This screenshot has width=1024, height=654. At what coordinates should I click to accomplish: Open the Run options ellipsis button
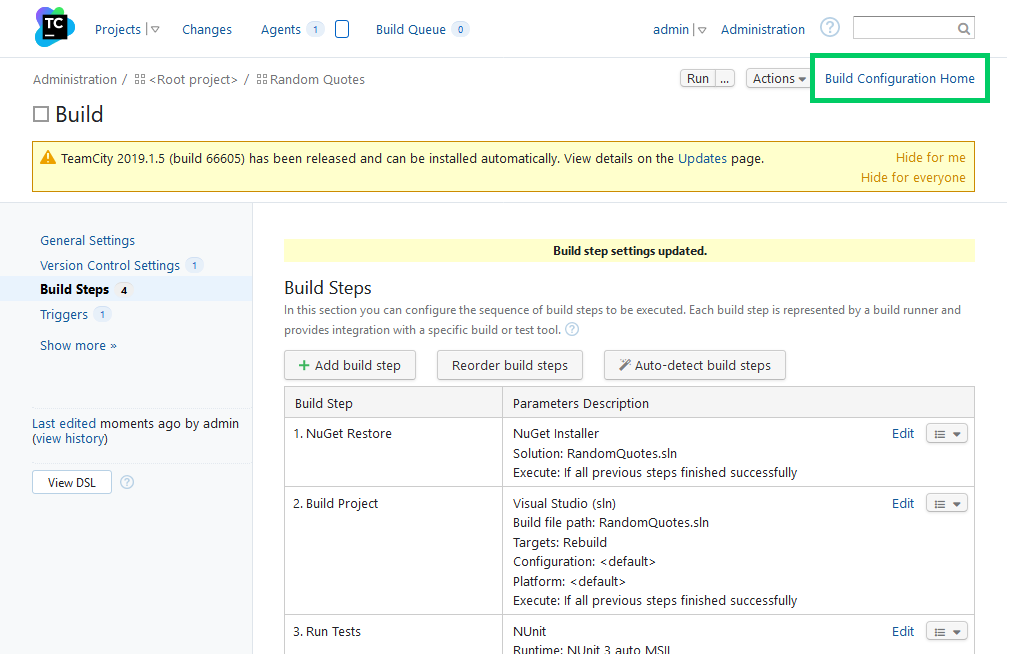click(x=725, y=78)
